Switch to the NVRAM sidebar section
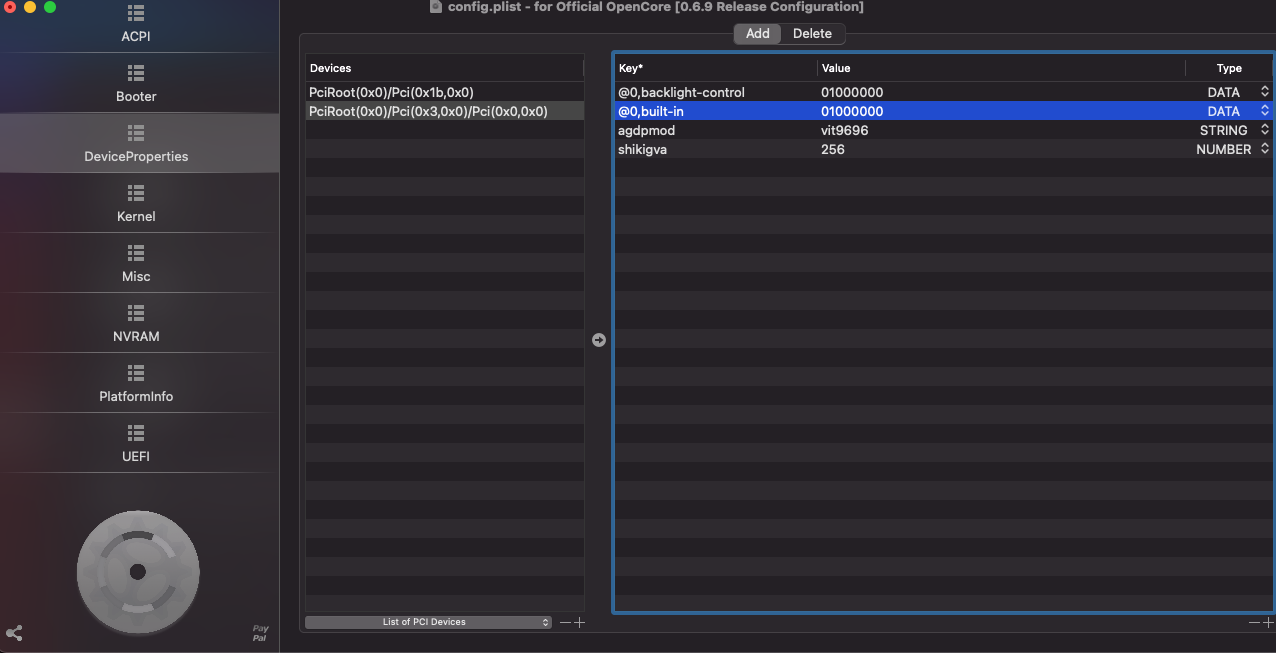The height and width of the screenshot is (653, 1276). (x=136, y=323)
